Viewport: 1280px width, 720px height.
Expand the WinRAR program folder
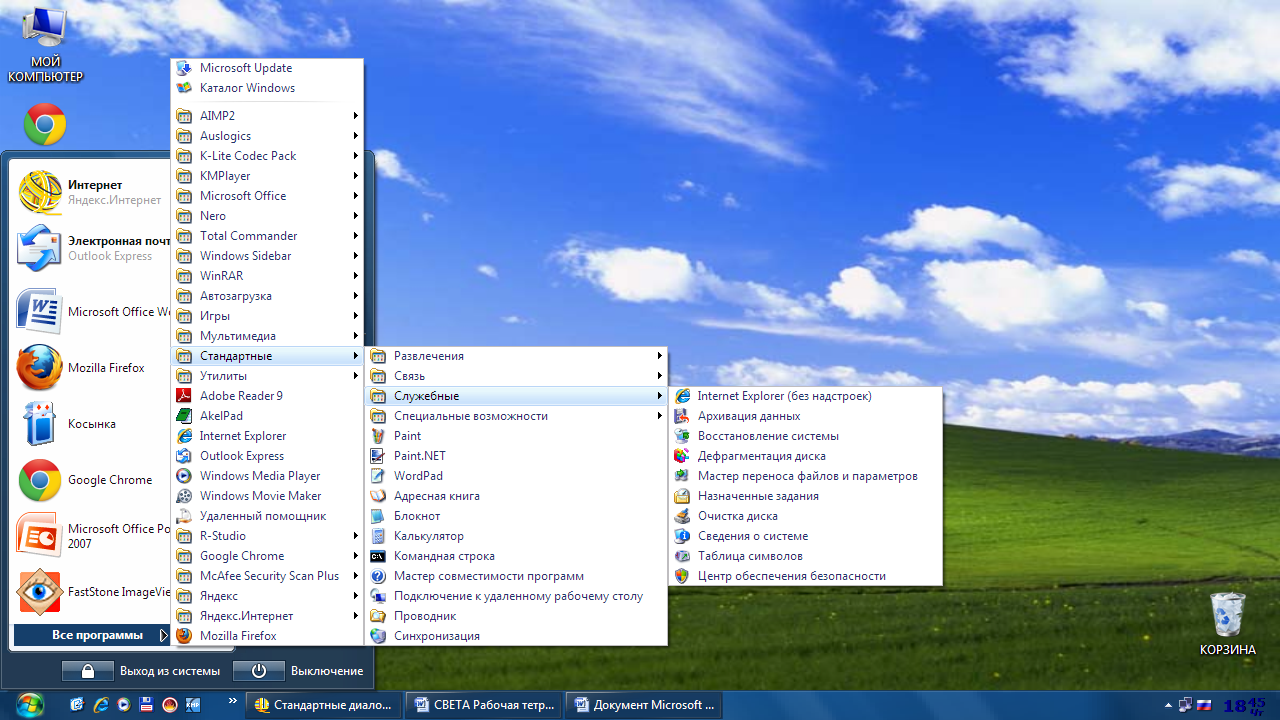pyautogui.click(x=267, y=276)
